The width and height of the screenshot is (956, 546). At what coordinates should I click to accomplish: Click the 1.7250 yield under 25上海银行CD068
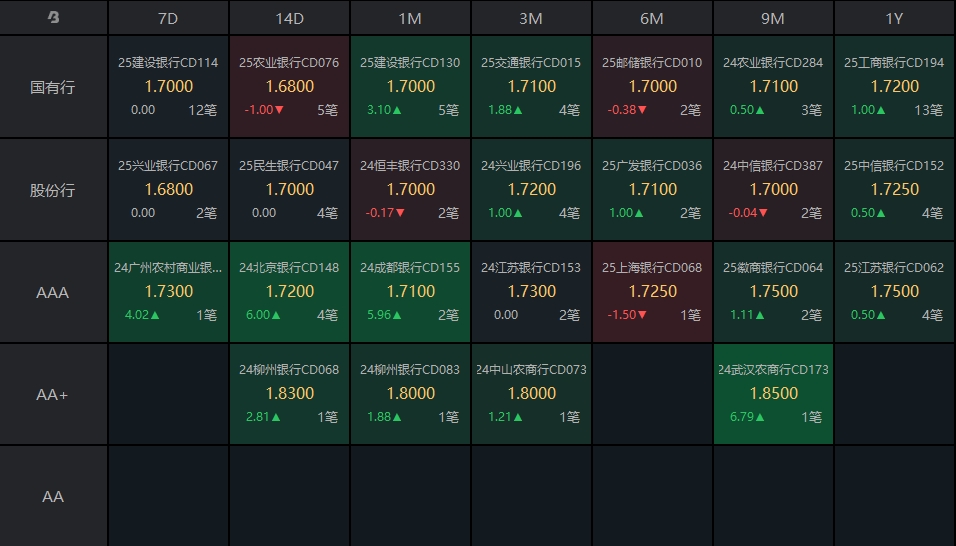tap(652, 291)
